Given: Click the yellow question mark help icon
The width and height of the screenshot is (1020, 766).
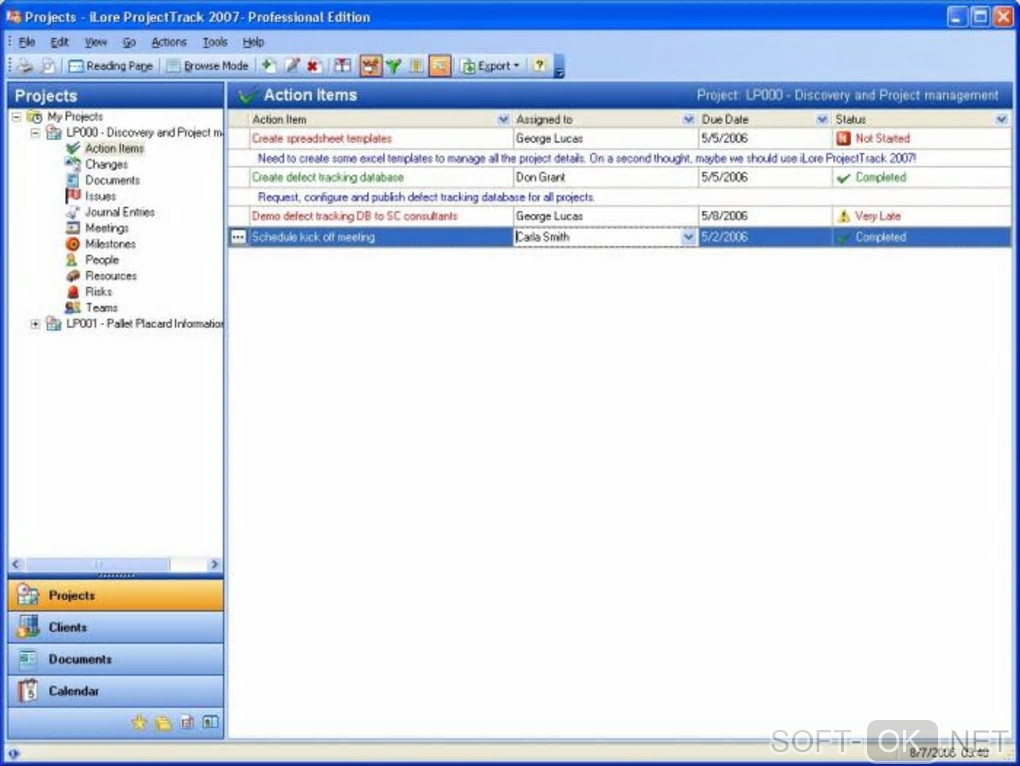Looking at the screenshot, I should [539, 65].
